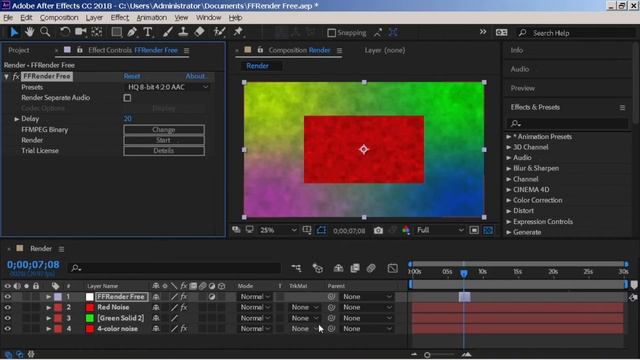This screenshot has height=360, width=640.
Task: Click the timeline zoom slider knob
Action: pyautogui.click(x=427, y=355)
